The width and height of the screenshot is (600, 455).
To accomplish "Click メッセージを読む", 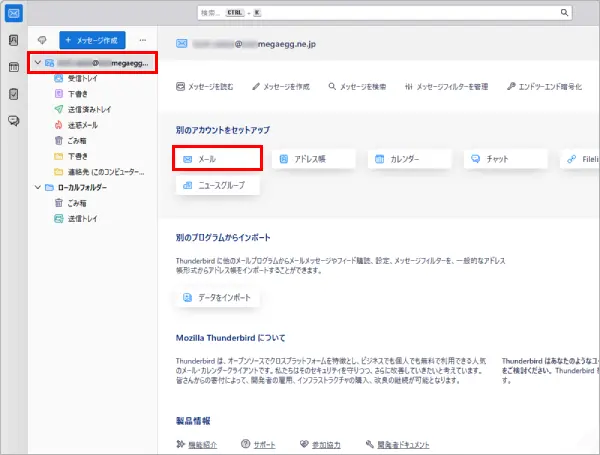I will point(205,87).
